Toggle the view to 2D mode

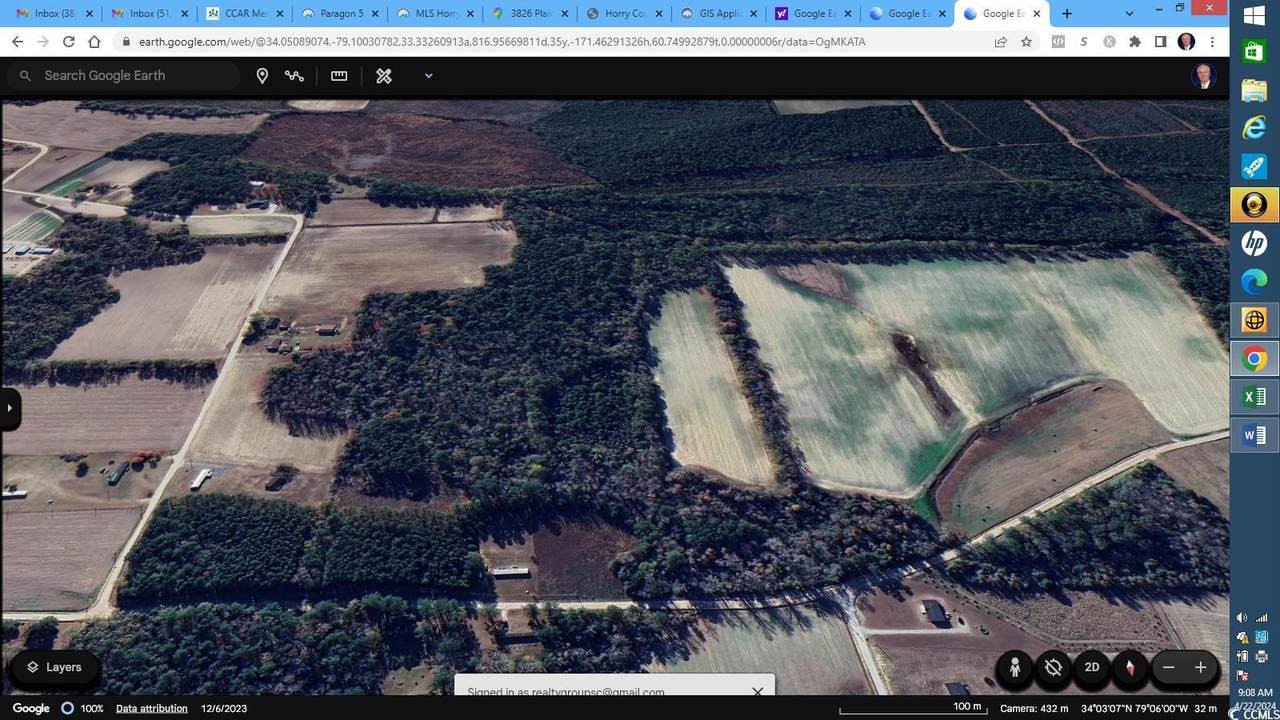[1092, 667]
